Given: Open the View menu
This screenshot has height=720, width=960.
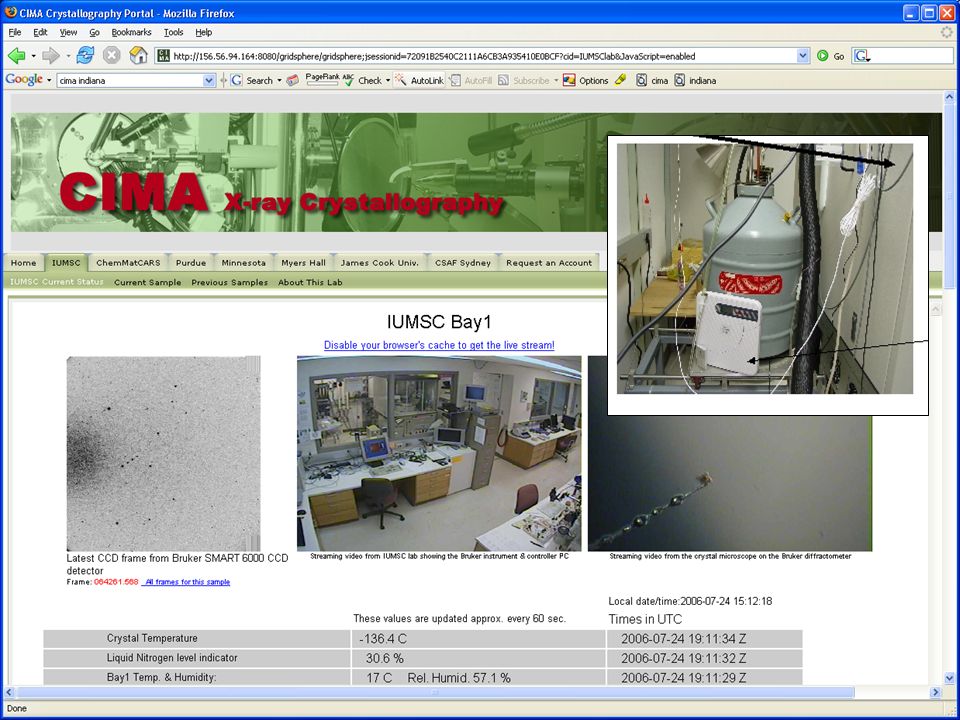Looking at the screenshot, I should (69, 32).
